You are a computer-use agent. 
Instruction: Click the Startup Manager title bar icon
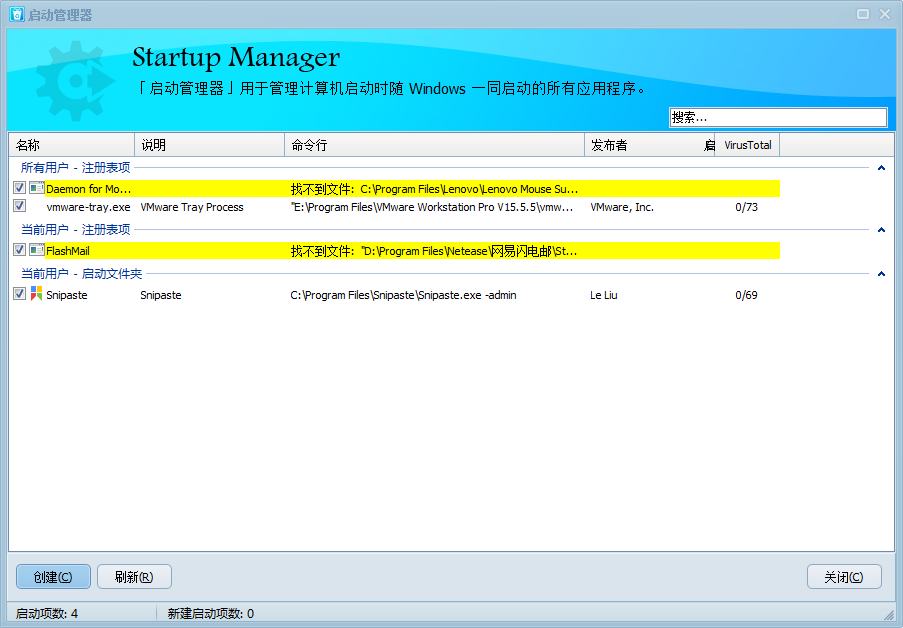[x=16, y=14]
